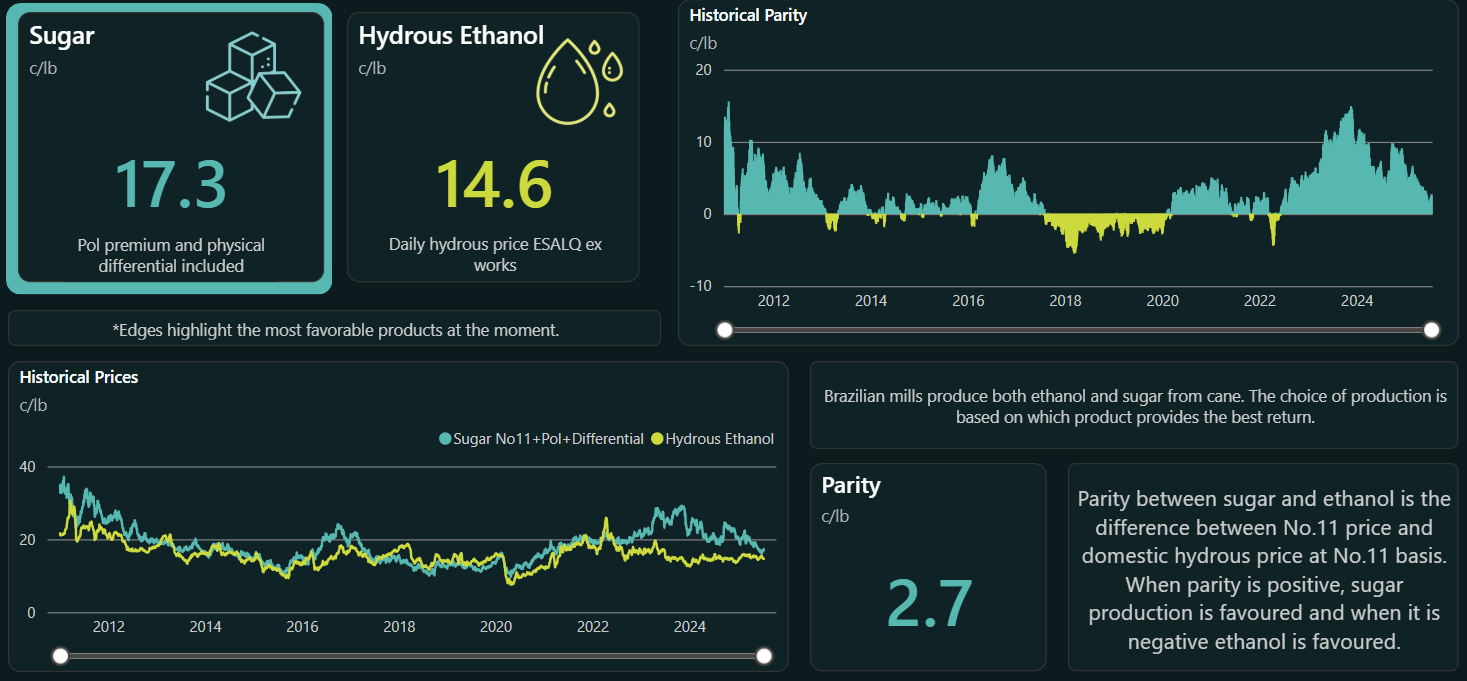The image size is (1467, 681).
Task: Click the Brazilian mills description text
Action: tap(1134, 406)
